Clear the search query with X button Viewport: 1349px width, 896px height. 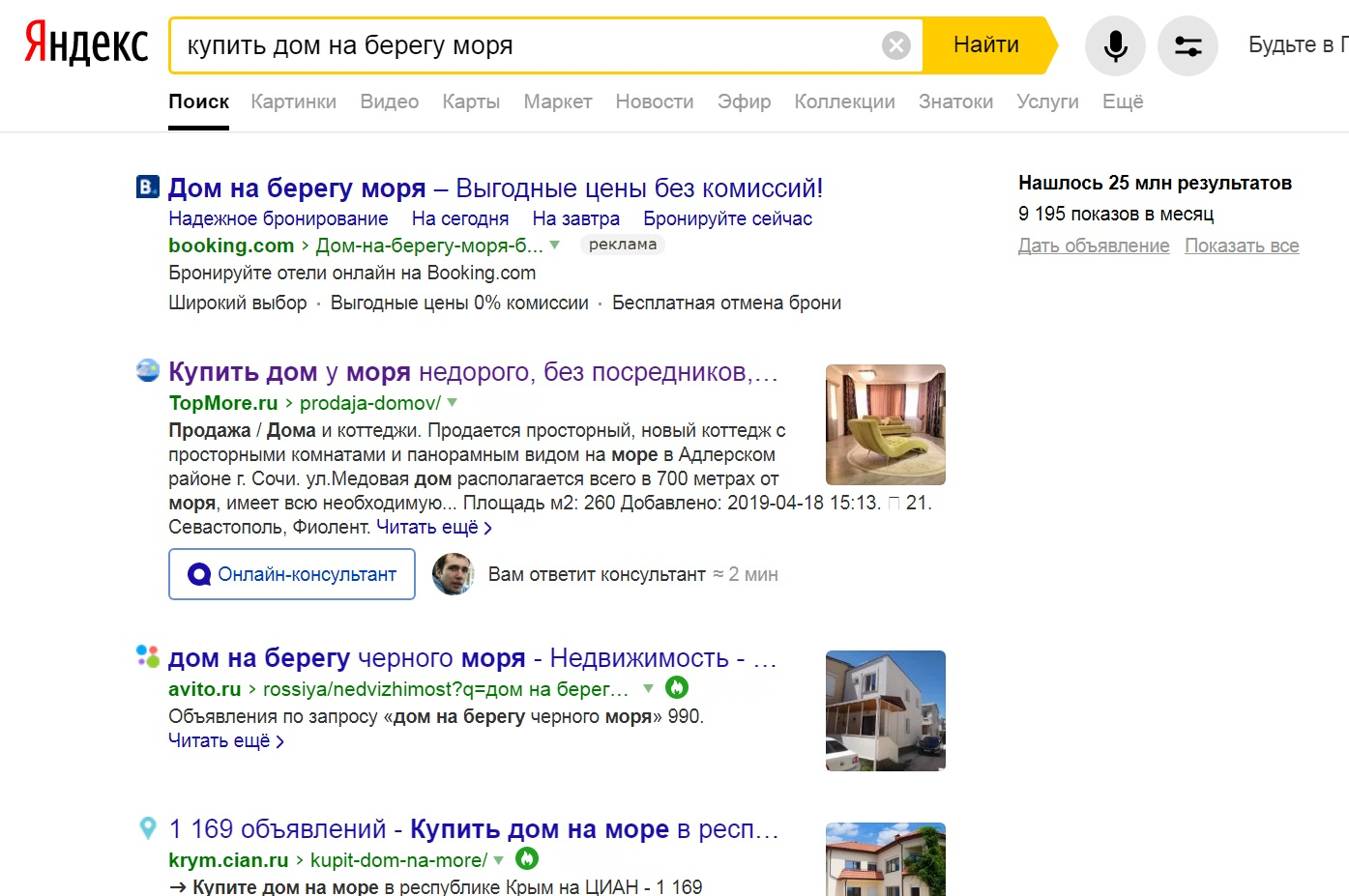click(896, 45)
